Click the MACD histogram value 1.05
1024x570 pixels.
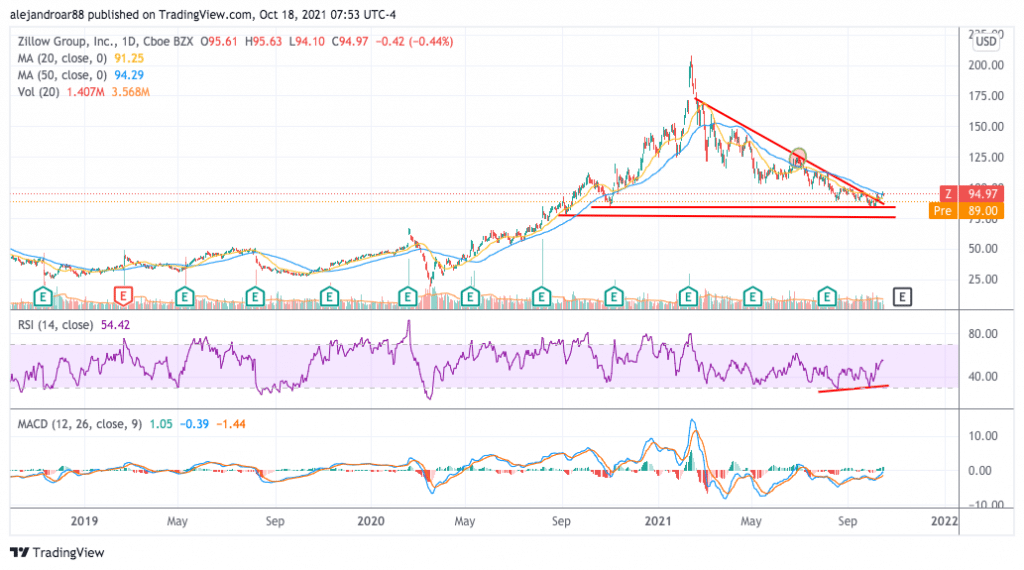161,424
